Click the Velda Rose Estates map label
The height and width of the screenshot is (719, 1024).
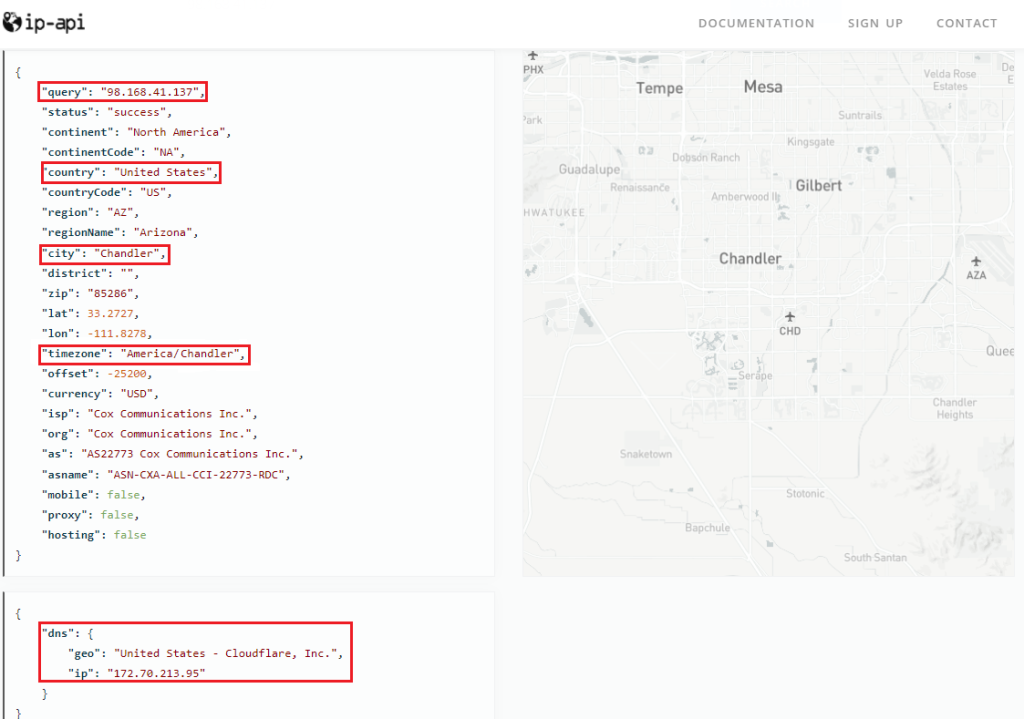coord(950,80)
